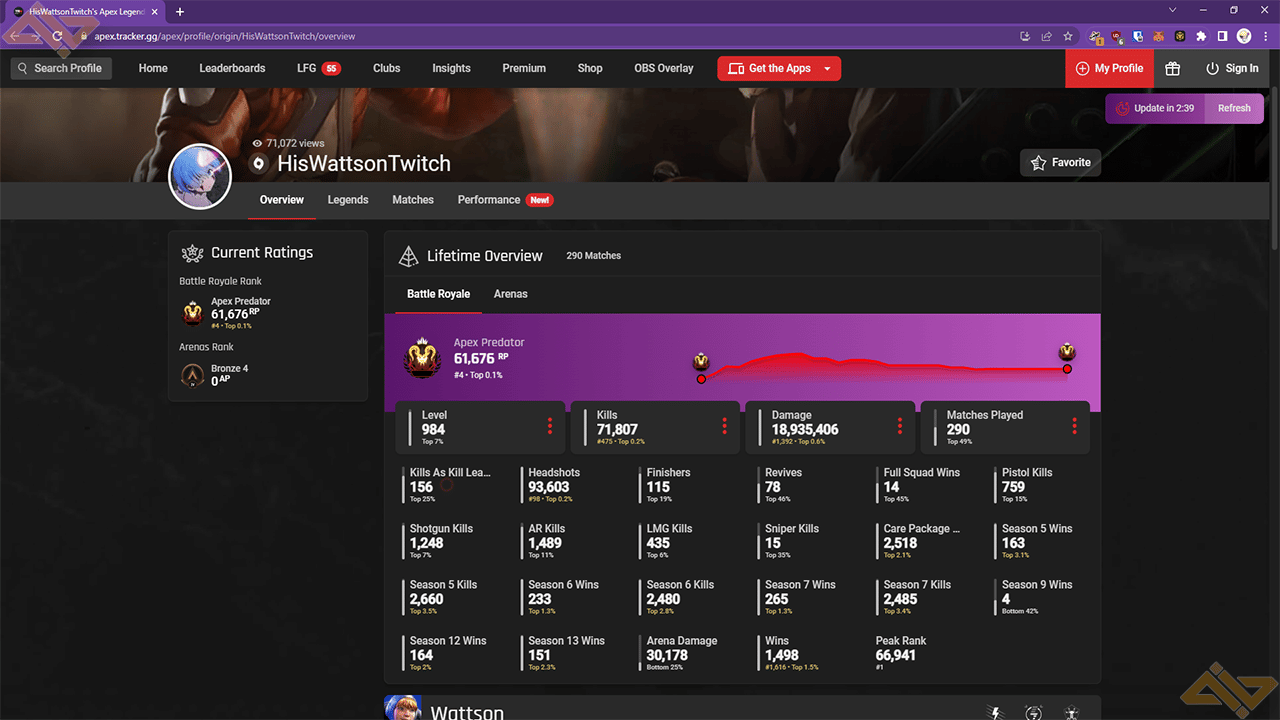The height and width of the screenshot is (720, 1280).
Task: Click the Search Profile field
Action: pos(61,68)
